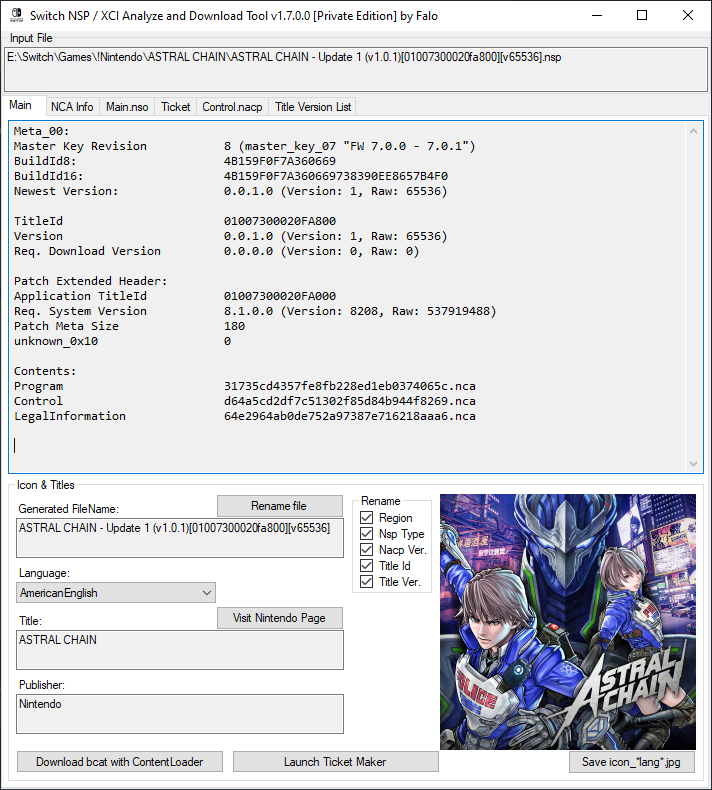Toggle the Title Id checkbox
This screenshot has width=712, height=790.
(x=367, y=566)
